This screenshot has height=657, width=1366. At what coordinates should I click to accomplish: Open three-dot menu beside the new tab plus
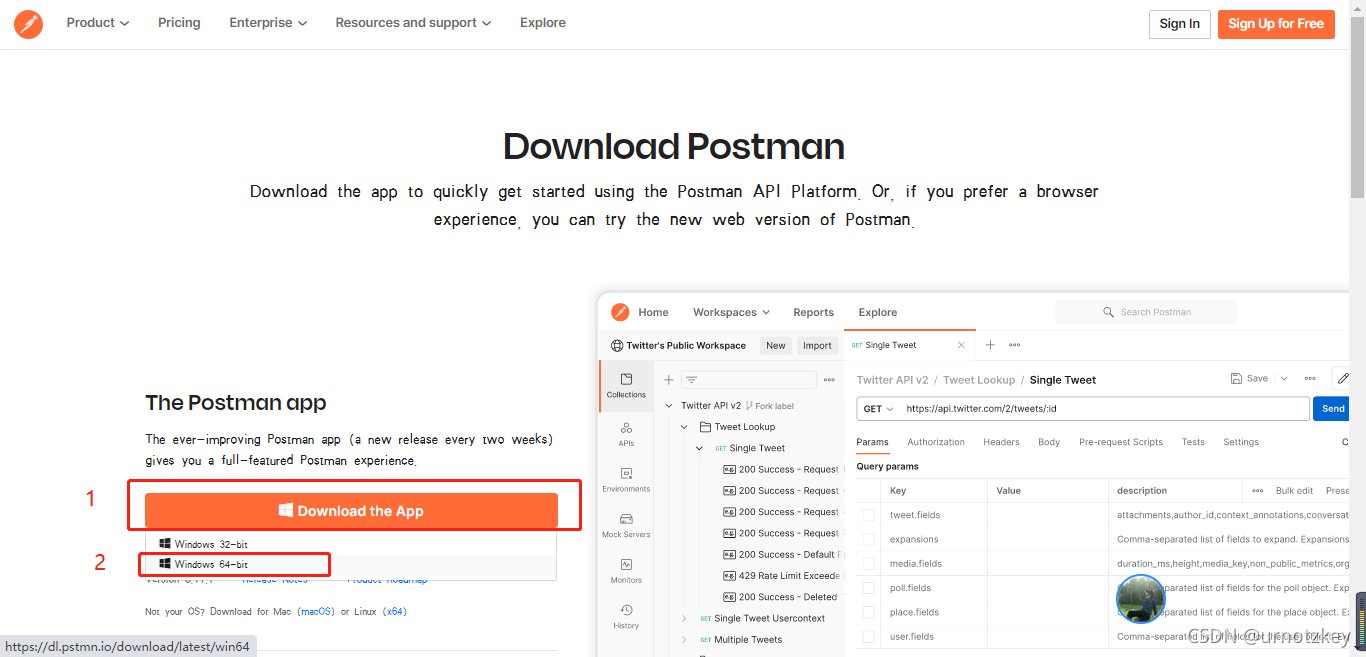tap(1015, 345)
